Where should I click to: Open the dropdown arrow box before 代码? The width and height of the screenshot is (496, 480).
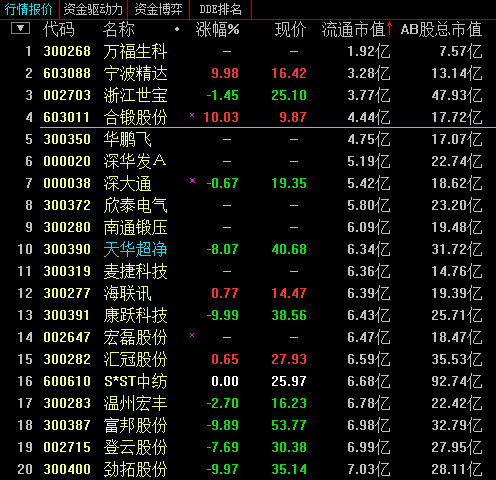pyautogui.click(x=20, y=28)
